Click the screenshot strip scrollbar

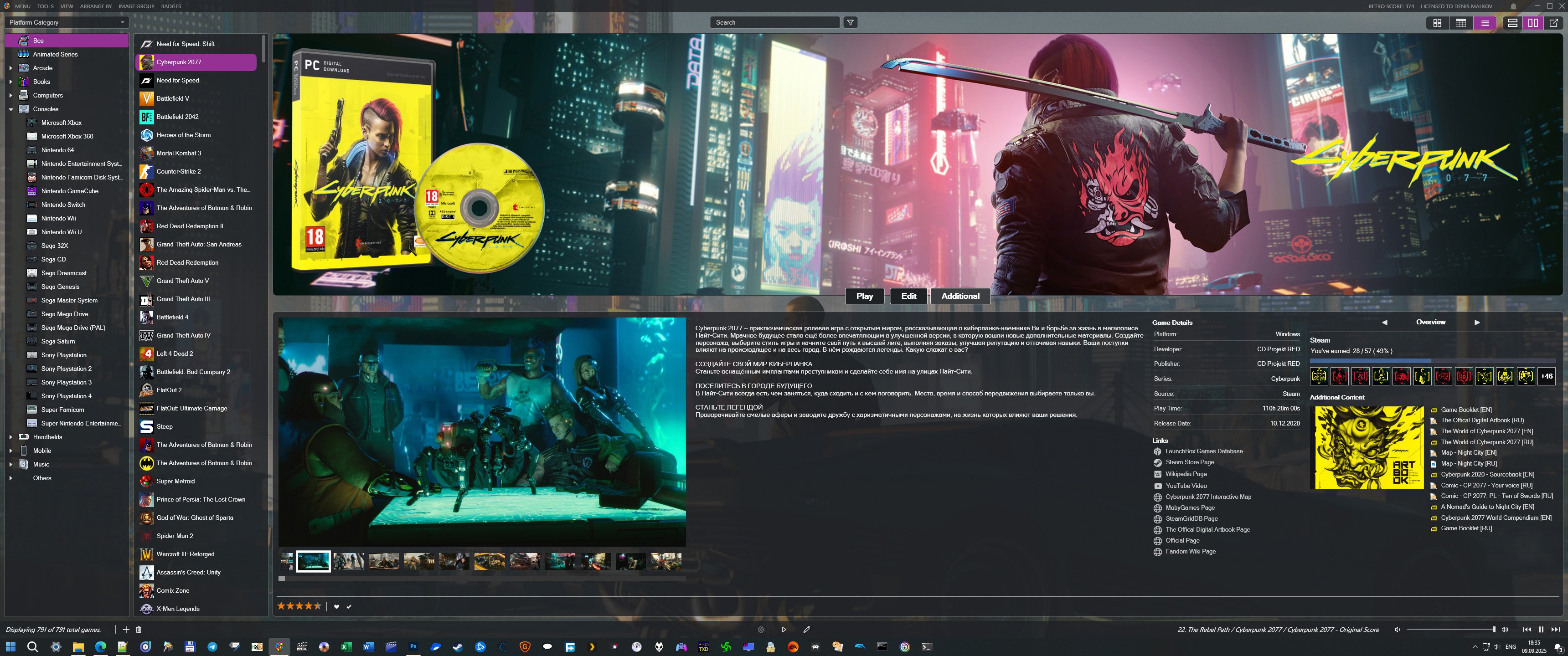(x=482, y=578)
